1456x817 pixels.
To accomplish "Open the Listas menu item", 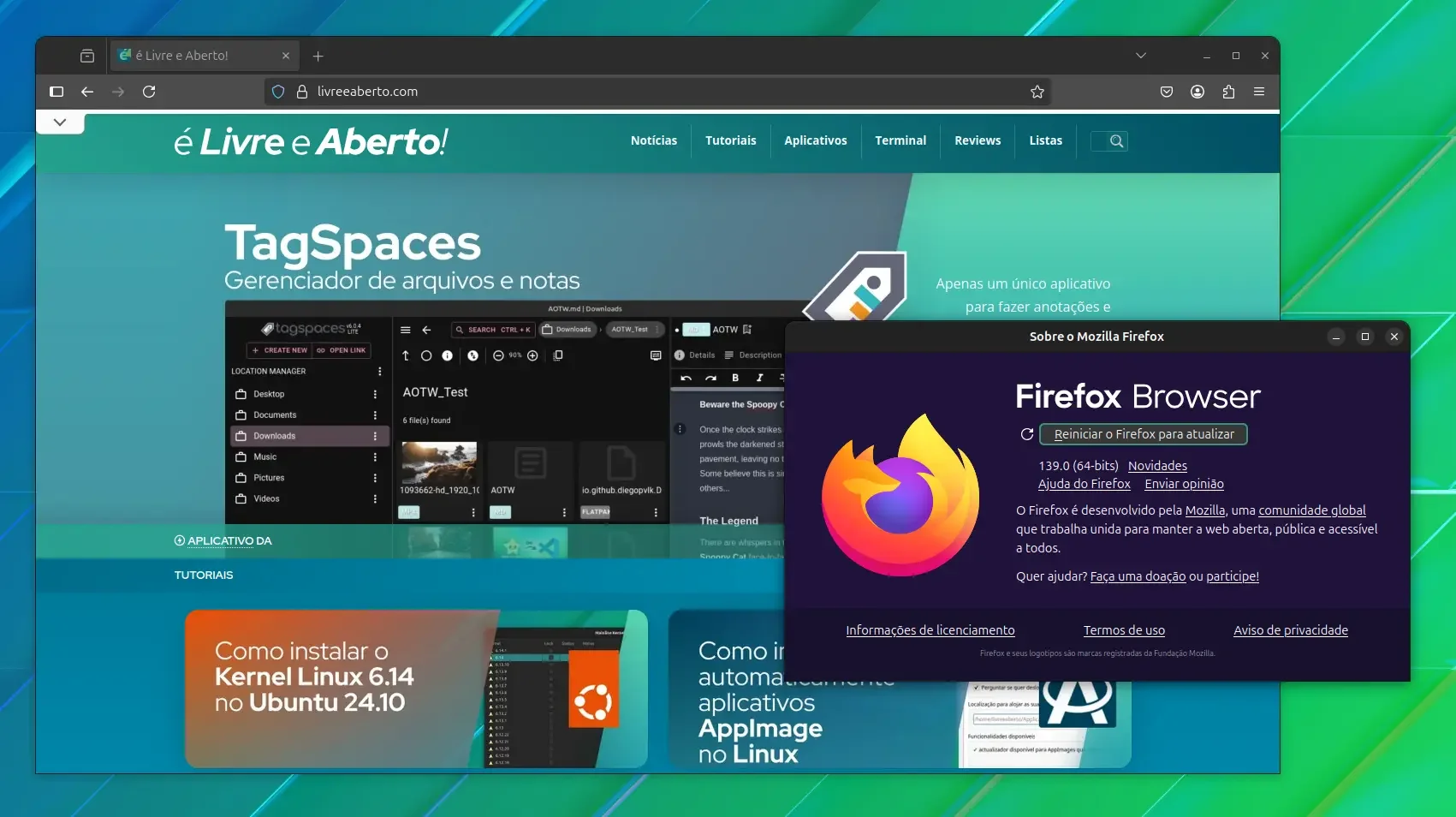I will (1045, 140).
